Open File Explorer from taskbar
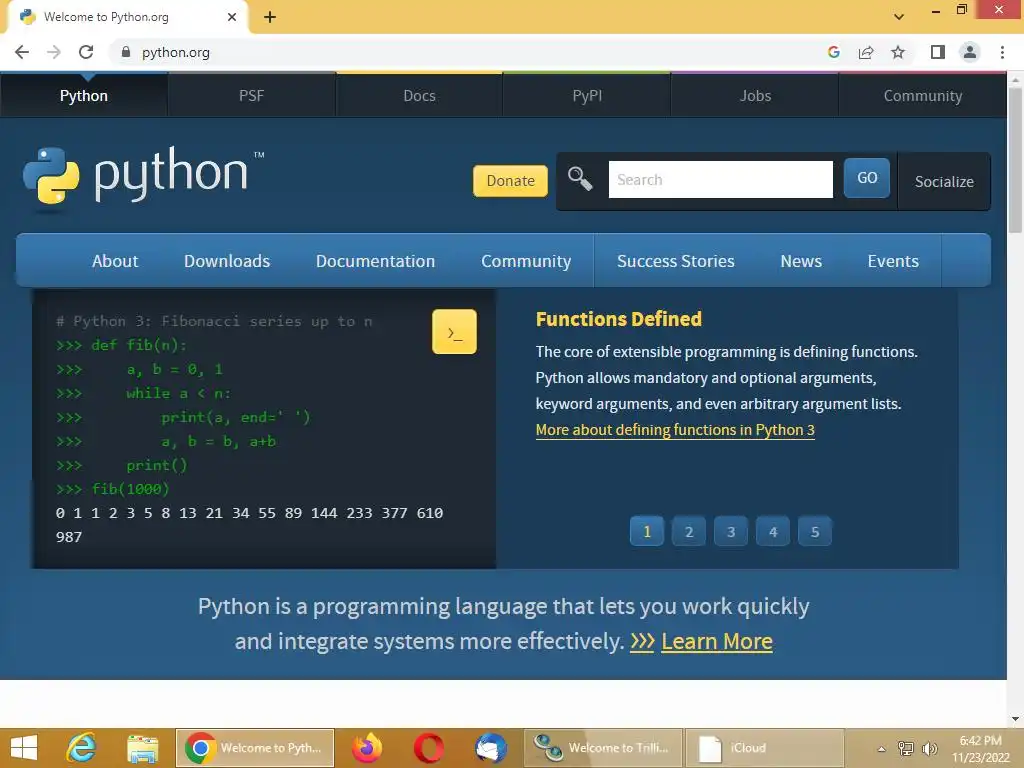Viewport: 1024px width, 768px height. [x=142, y=748]
